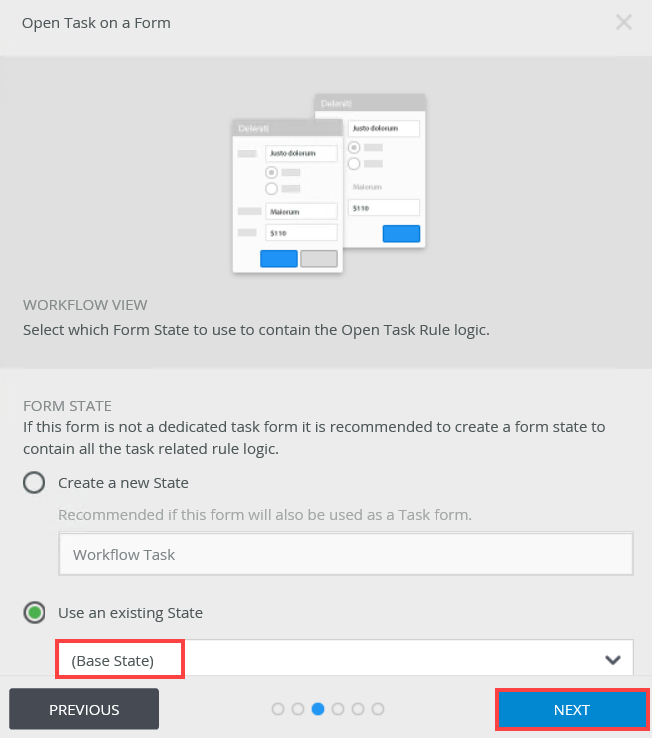The height and width of the screenshot is (738, 652).
Task: Click the NEXT button
Action: pos(572,709)
